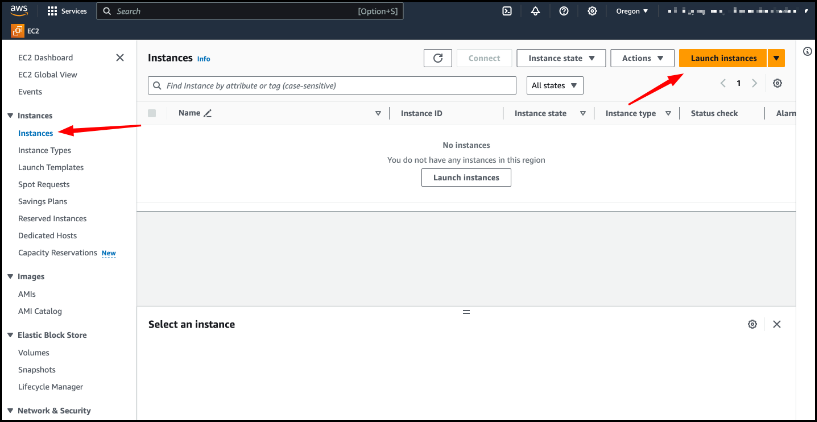Click the orange EC2 service icon

tap(17, 31)
